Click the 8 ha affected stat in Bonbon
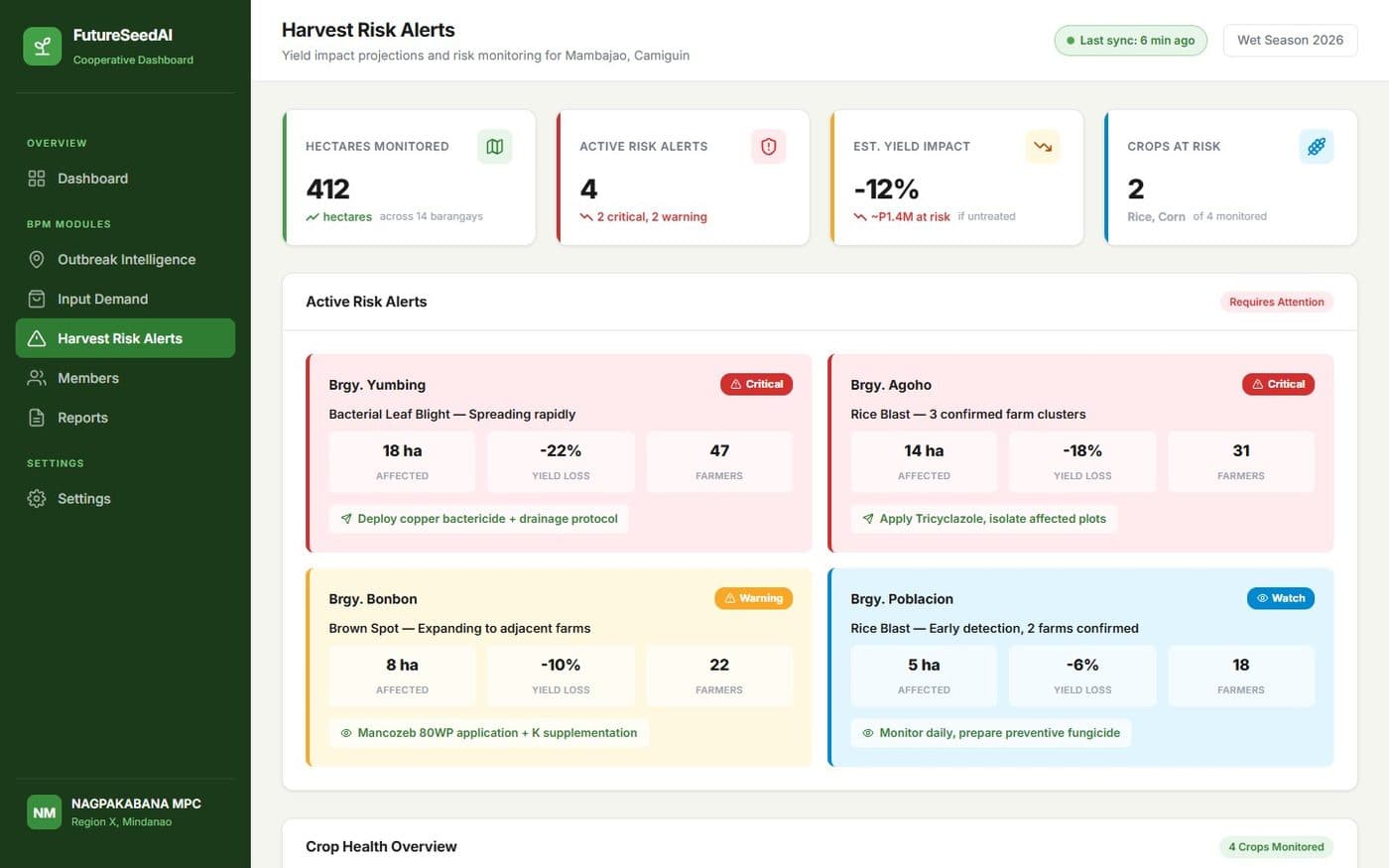 [x=402, y=676]
